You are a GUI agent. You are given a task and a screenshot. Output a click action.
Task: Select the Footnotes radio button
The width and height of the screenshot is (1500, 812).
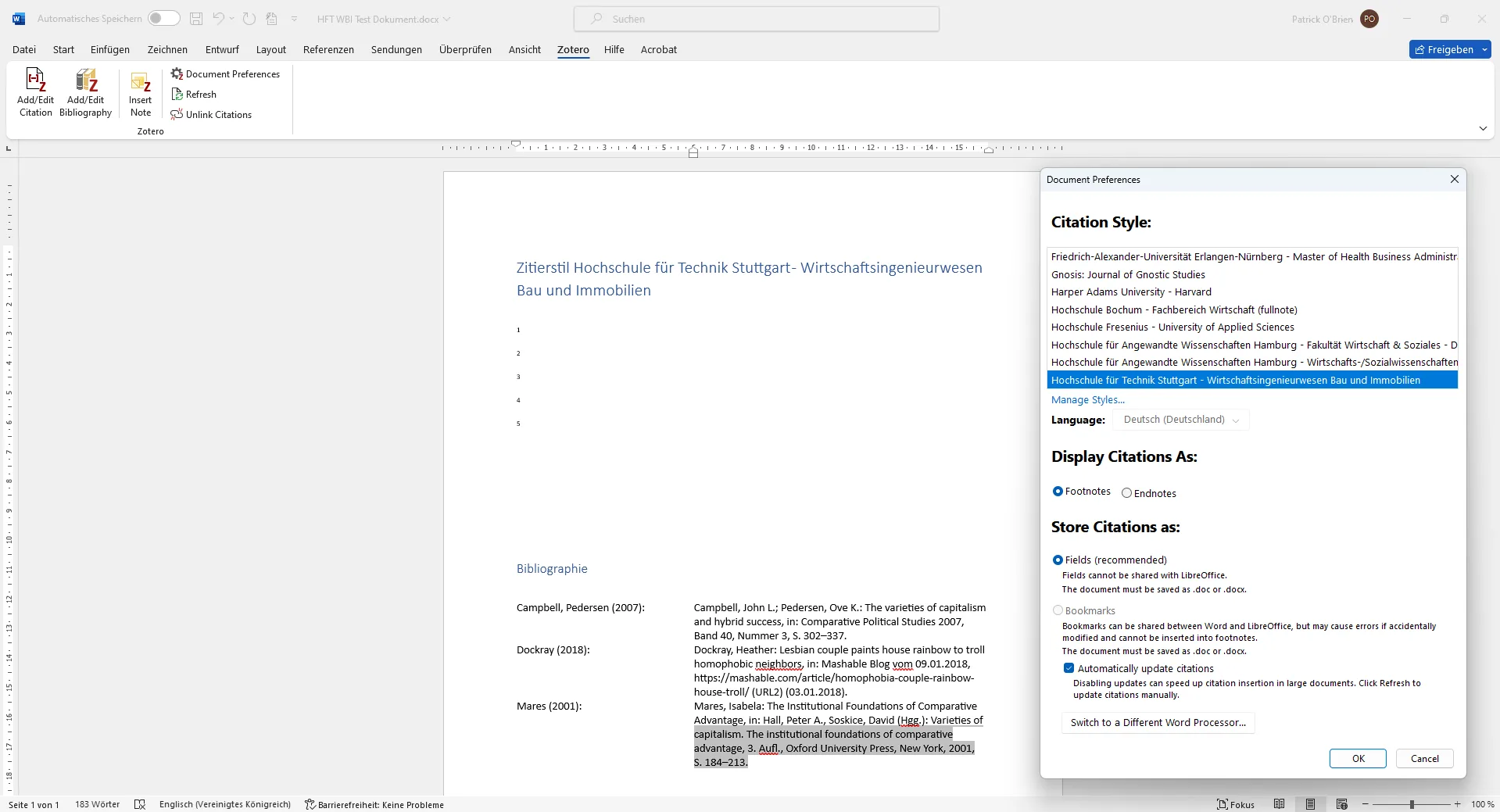tap(1058, 492)
